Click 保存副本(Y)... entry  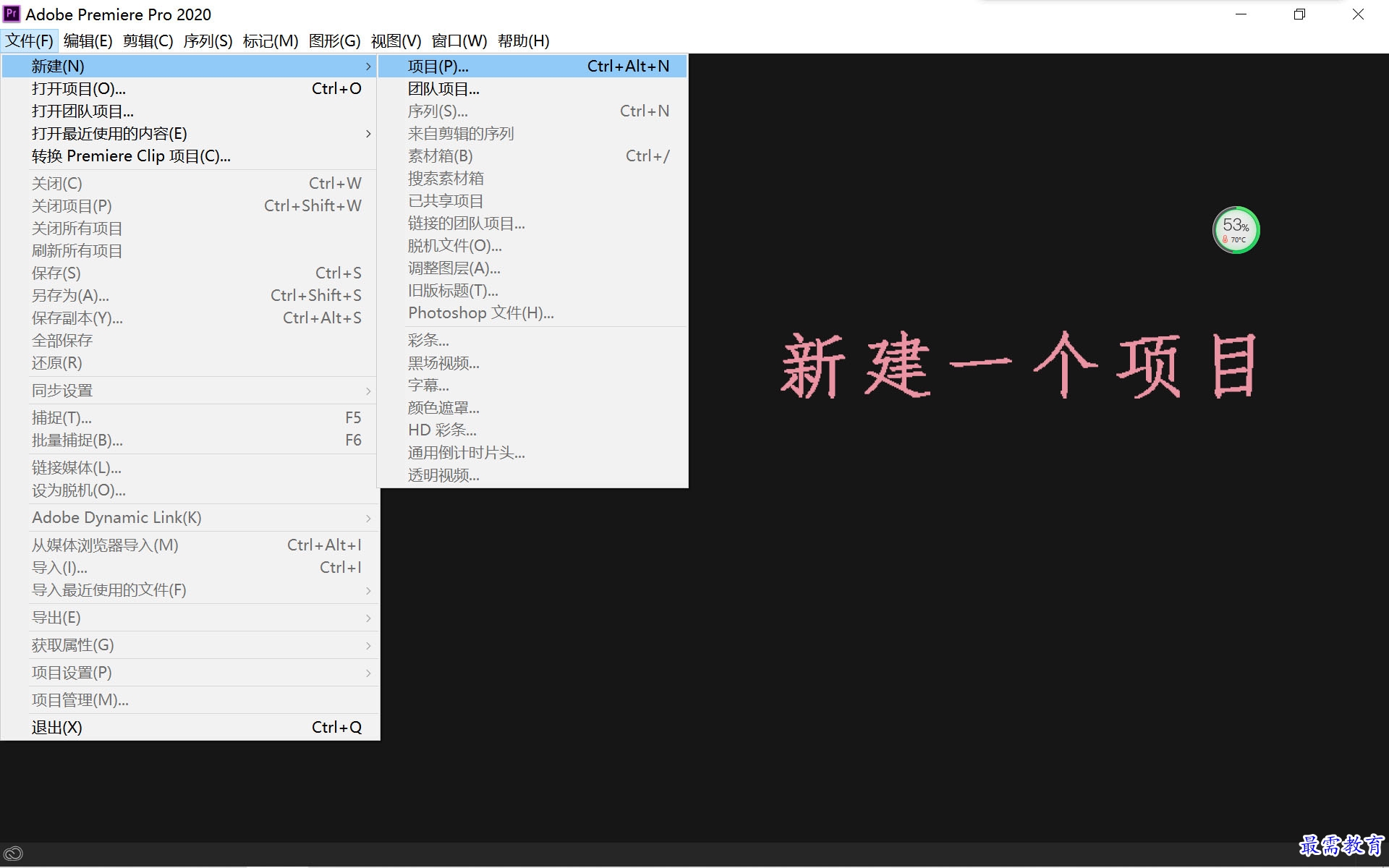pyautogui.click(x=190, y=318)
